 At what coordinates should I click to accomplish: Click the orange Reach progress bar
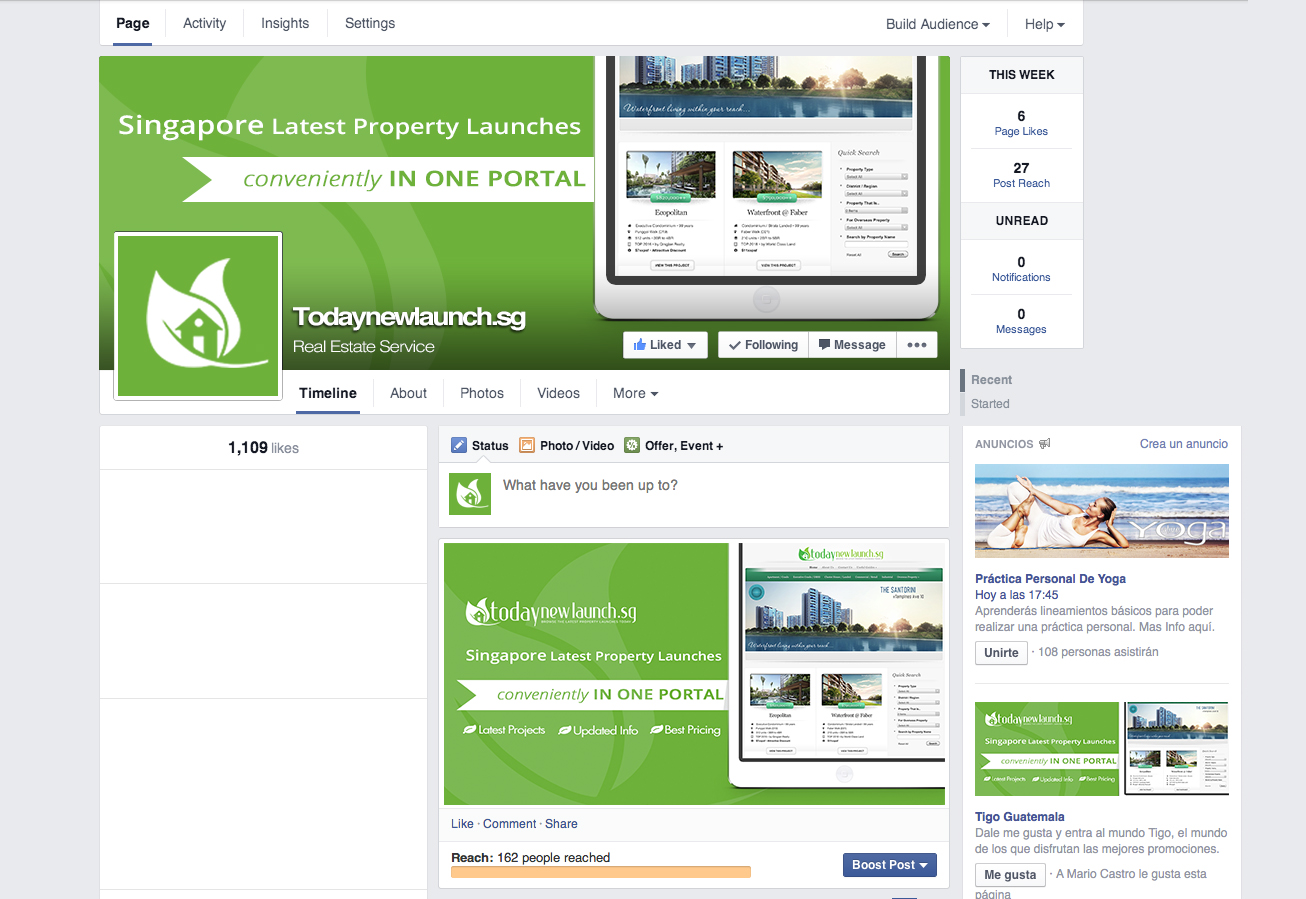601,872
